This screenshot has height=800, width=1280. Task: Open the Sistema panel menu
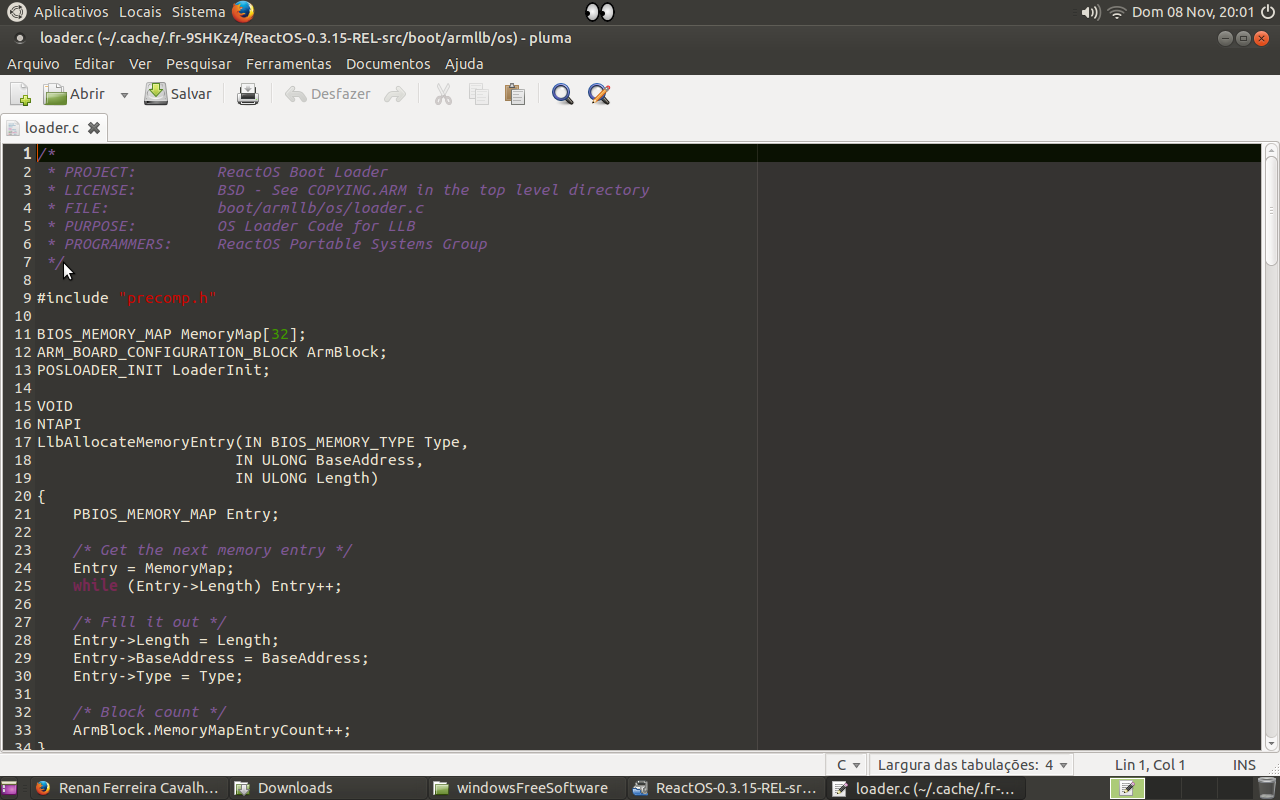[198, 12]
